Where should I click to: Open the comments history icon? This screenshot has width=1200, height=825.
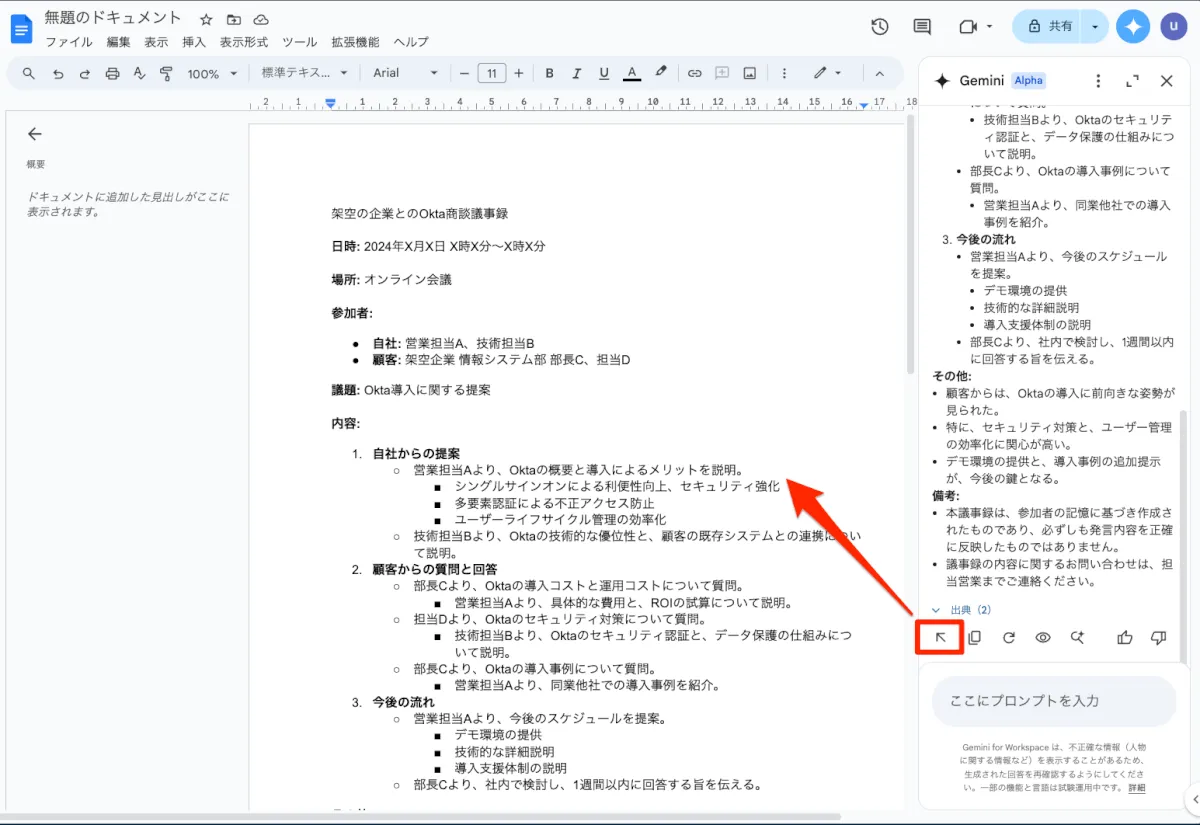coord(922,27)
